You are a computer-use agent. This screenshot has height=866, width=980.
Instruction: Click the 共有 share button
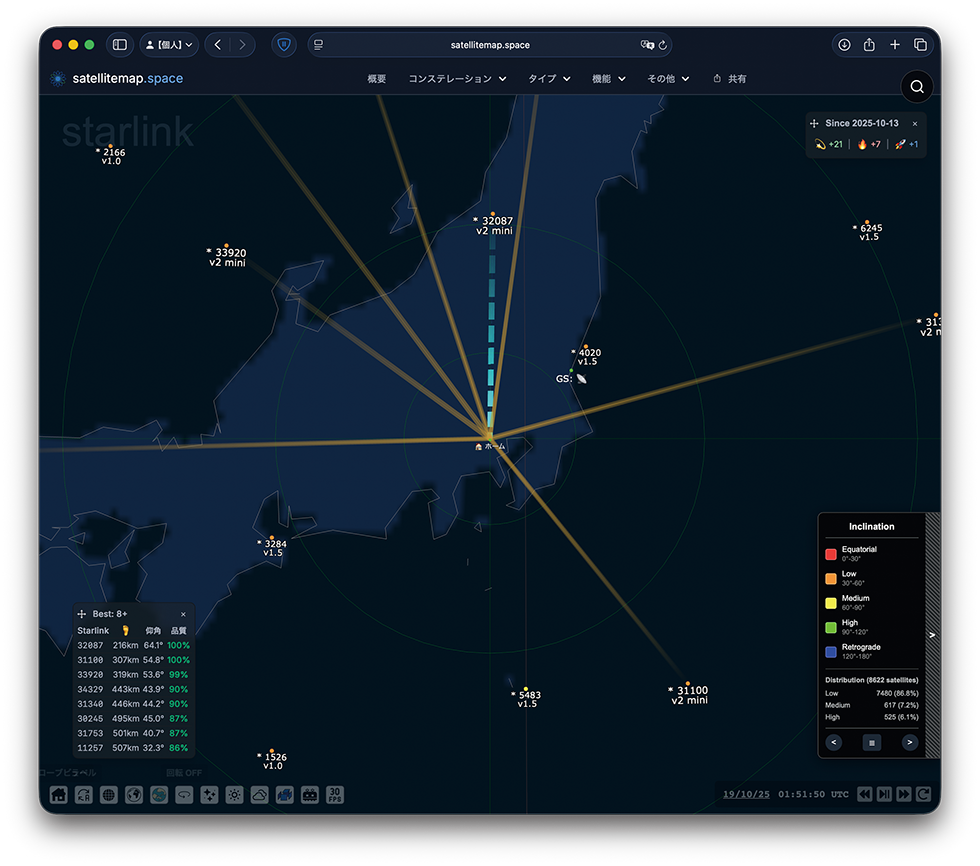pos(730,79)
